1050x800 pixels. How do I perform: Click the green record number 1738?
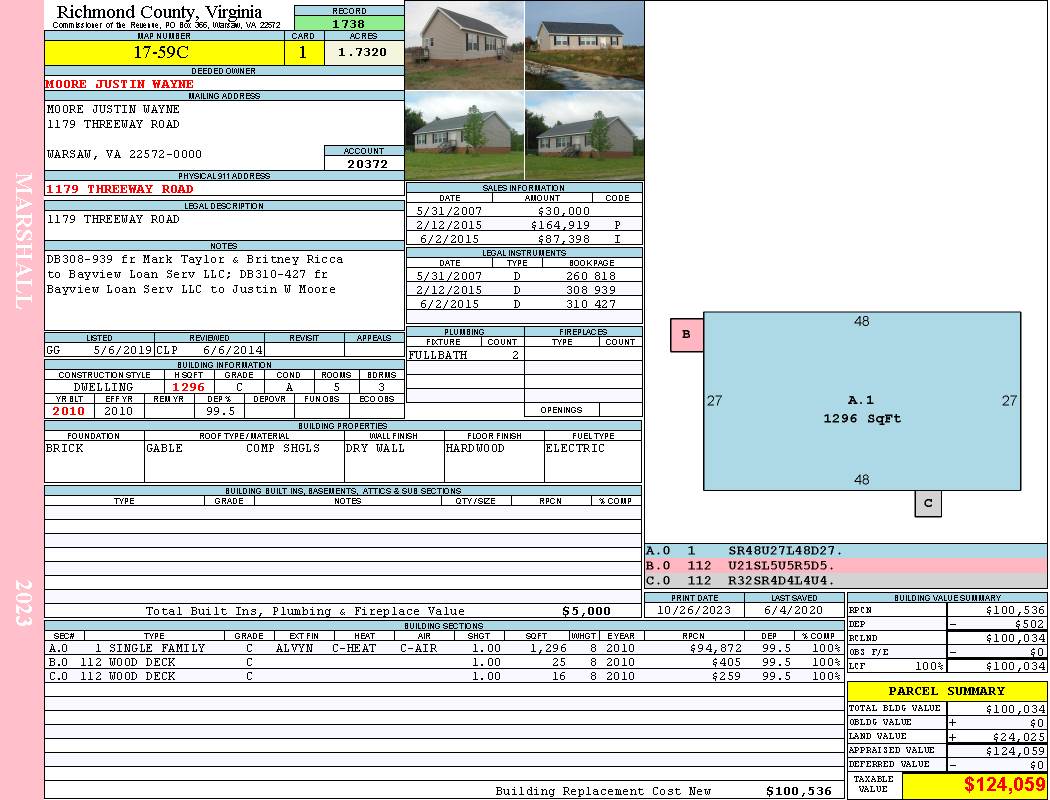[x=348, y=23]
